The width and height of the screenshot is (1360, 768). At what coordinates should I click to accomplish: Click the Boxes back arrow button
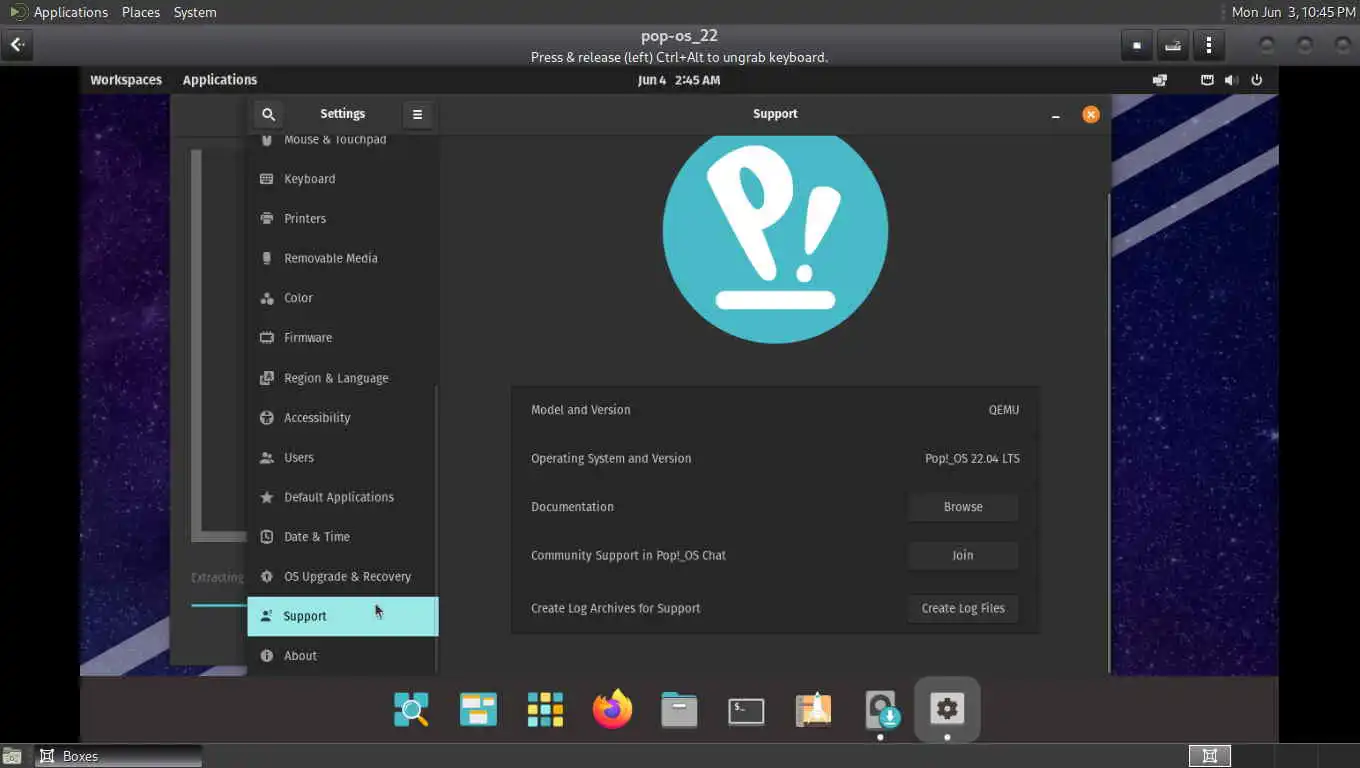click(17, 45)
